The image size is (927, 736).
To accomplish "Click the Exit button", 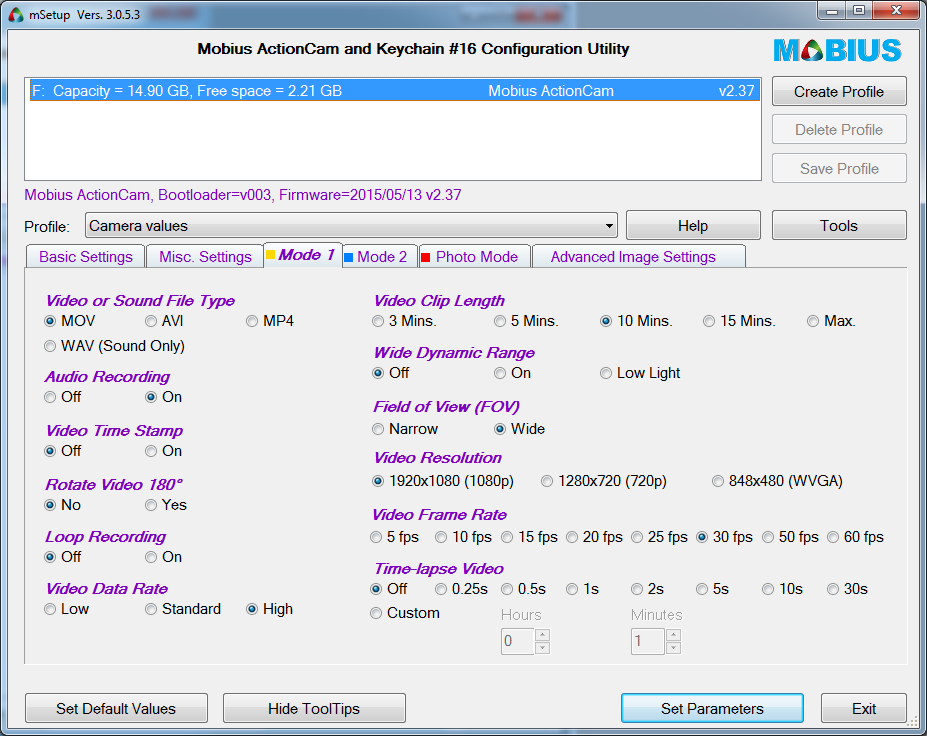I will coord(863,709).
